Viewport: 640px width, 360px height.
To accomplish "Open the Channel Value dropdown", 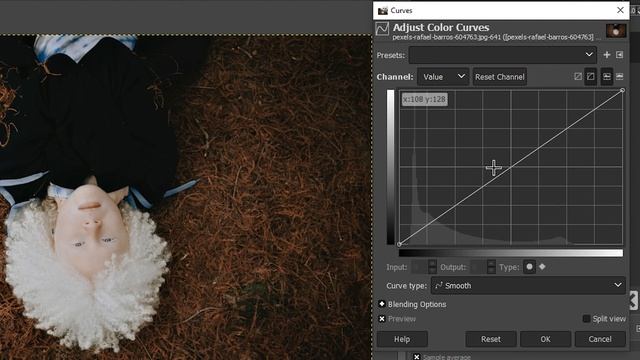I will 443,77.
